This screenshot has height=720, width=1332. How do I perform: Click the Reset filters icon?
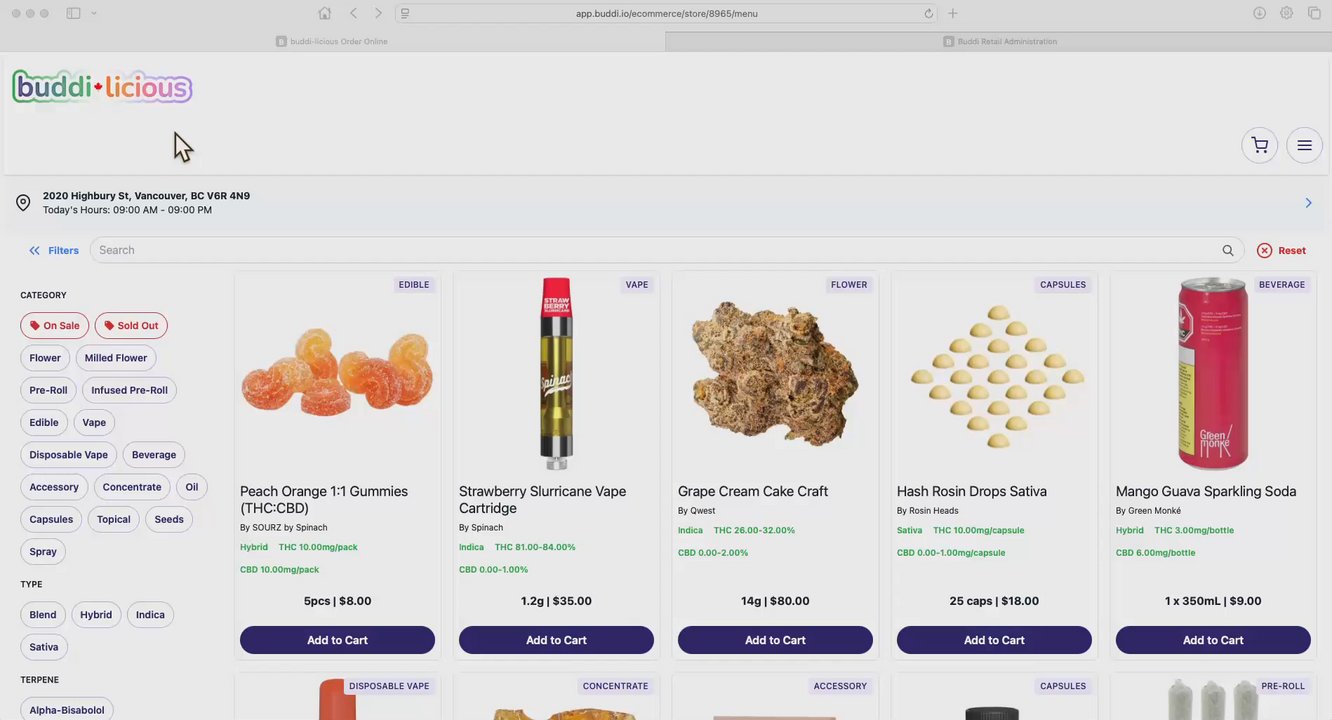pyautogui.click(x=1265, y=250)
